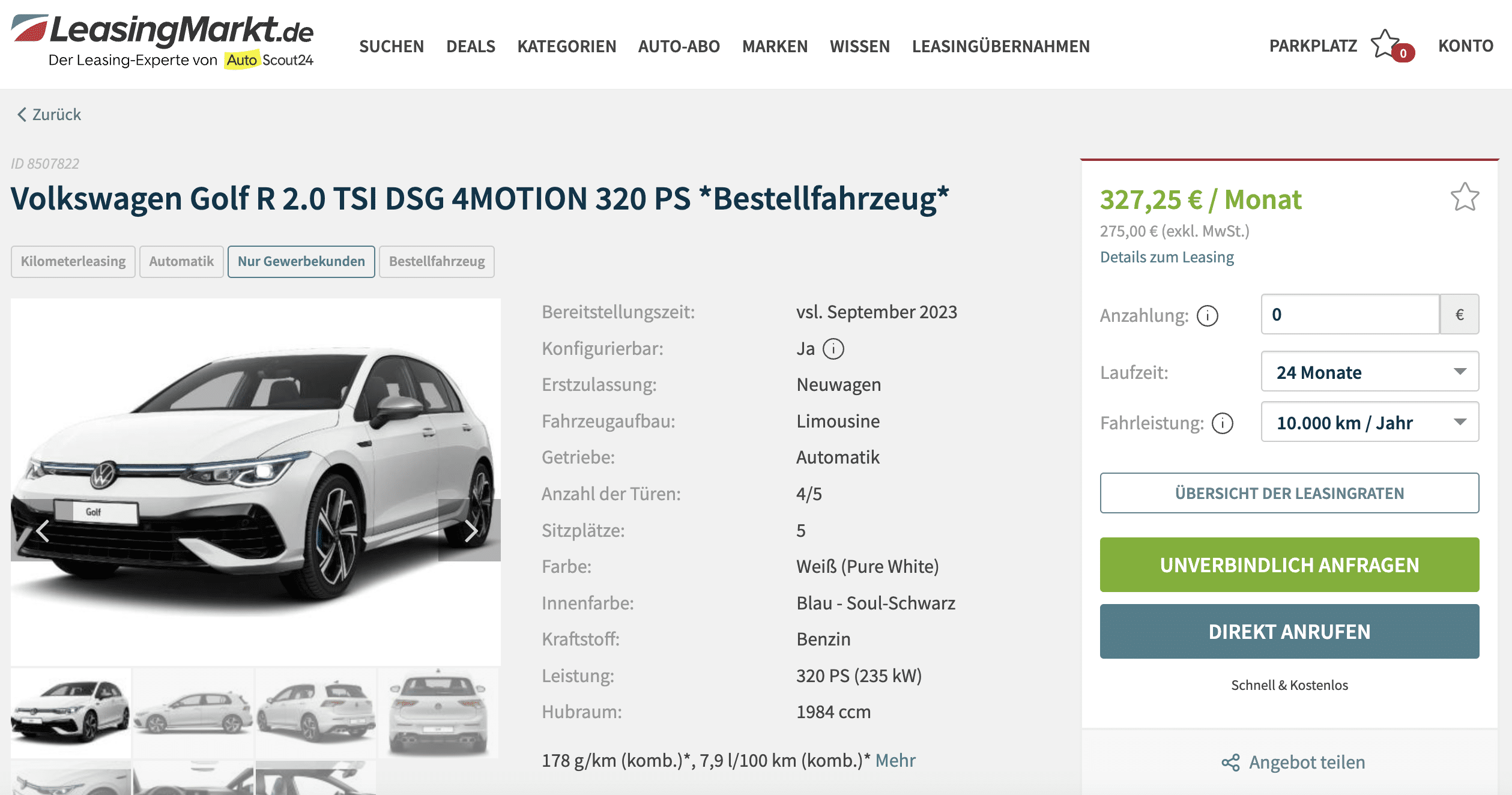Viewport: 1512px width, 795px height.
Task: Click the Schnell & Kostenlos text
Action: [1289, 685]
